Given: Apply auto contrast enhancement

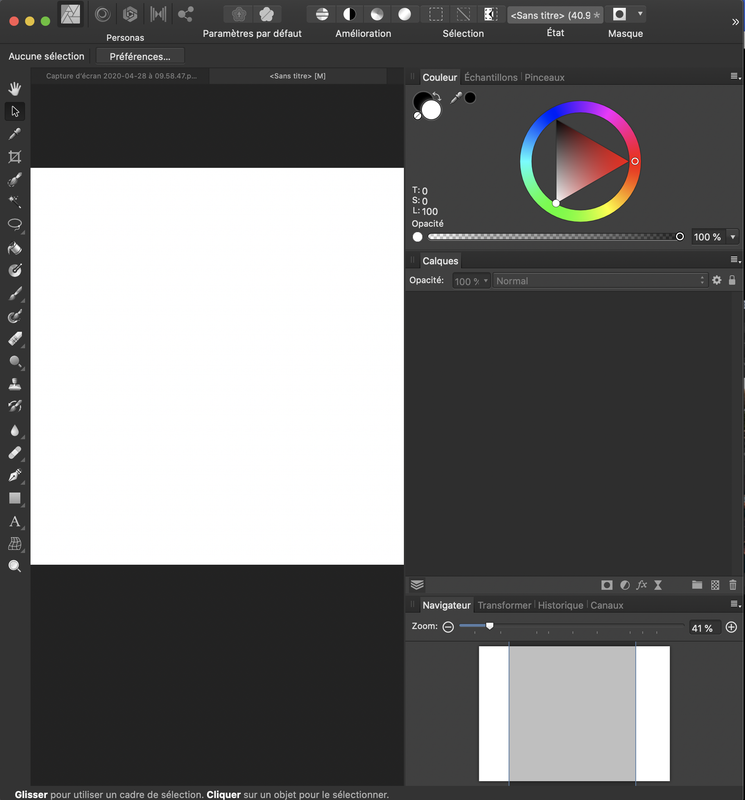Looking at the screenshot, I should 350,14.
